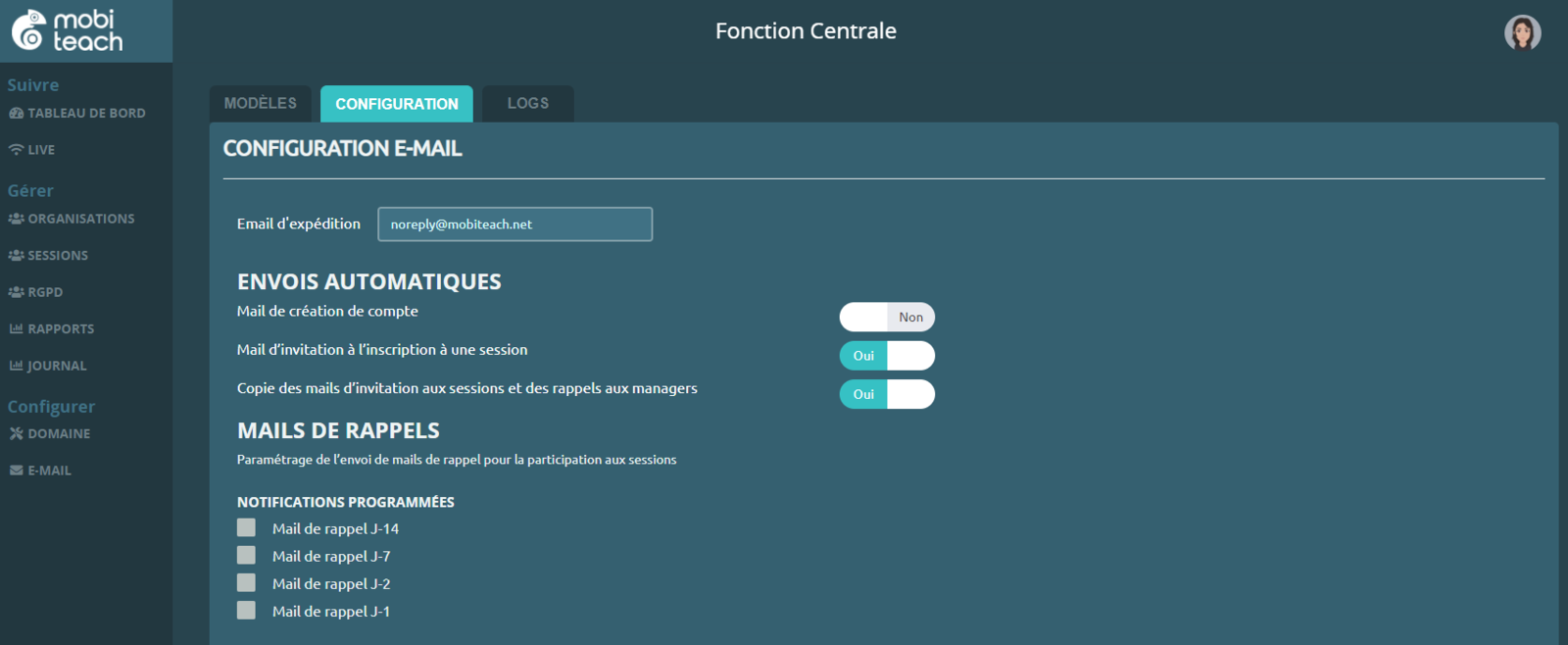This screenshot has width=1568, height=645.
Task: Click the RGPD group icon
Action: coord(16,292)
